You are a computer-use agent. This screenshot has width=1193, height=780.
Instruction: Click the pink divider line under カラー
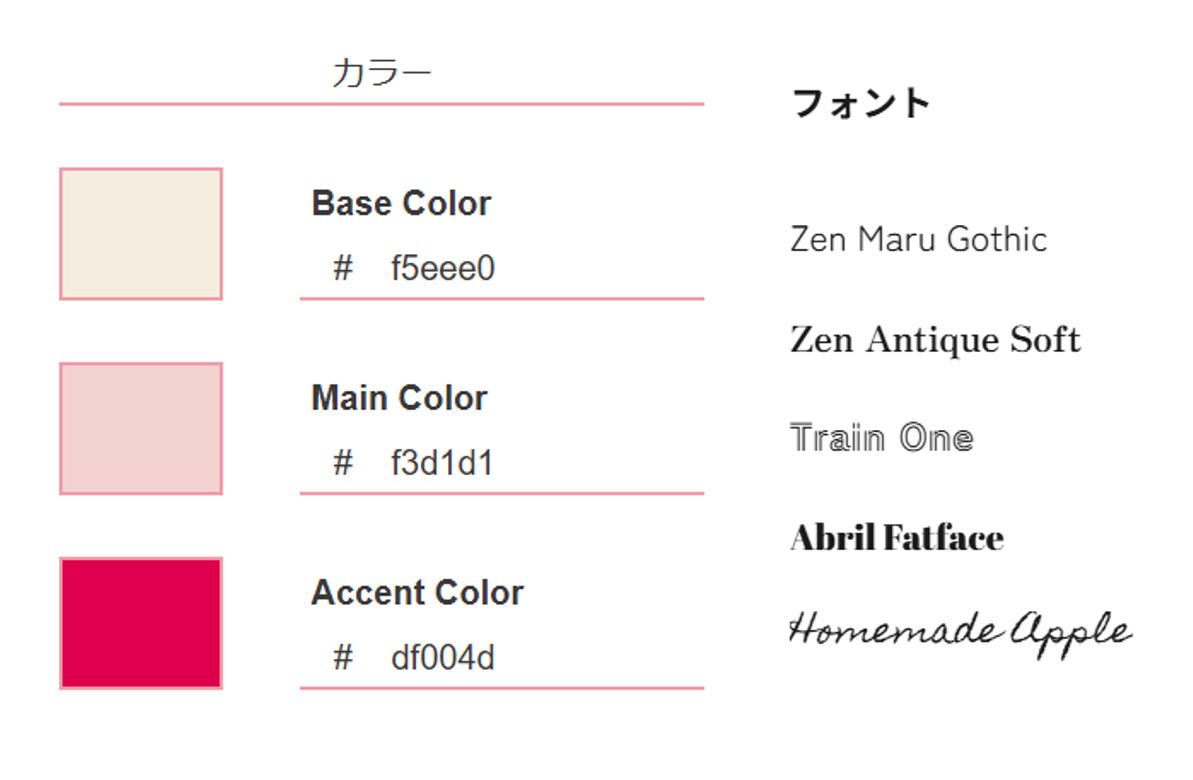coord(381,104)
